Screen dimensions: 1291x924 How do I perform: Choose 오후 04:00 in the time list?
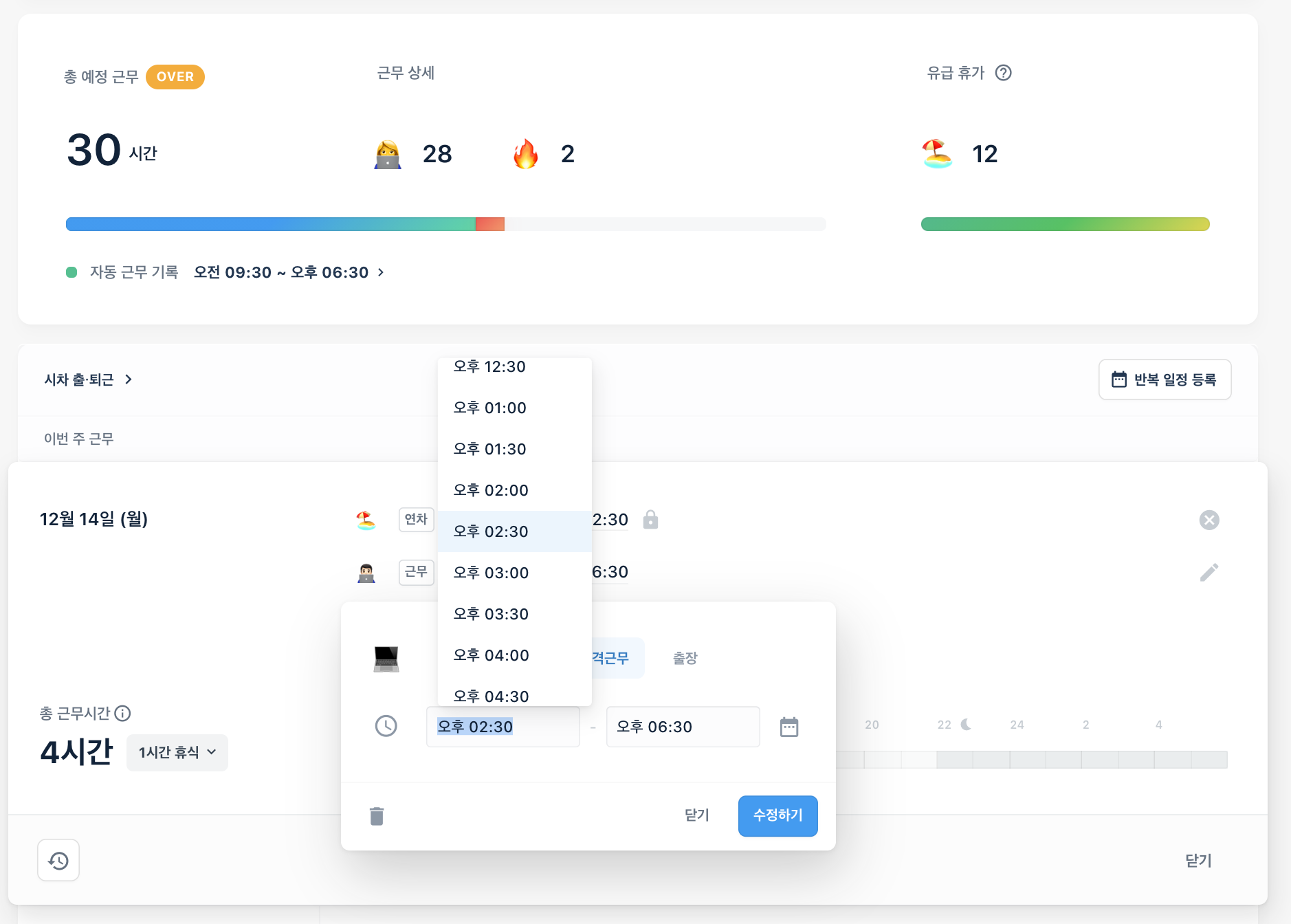514,655
